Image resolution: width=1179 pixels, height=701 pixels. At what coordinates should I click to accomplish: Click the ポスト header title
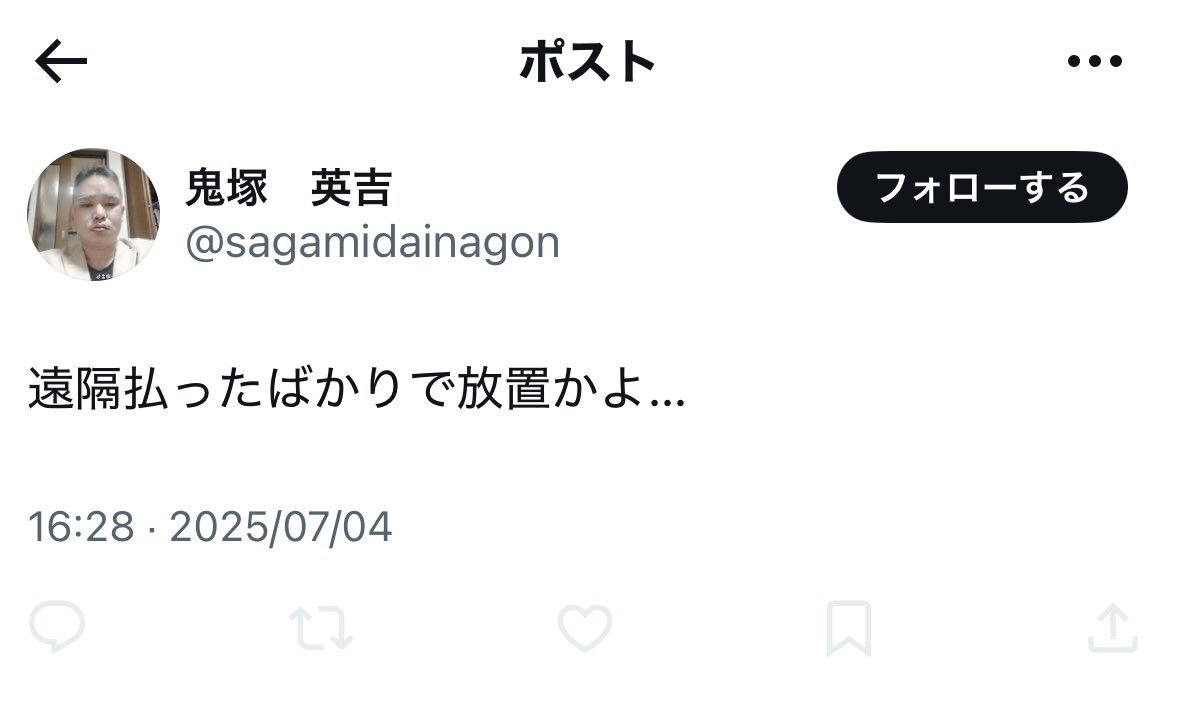pos(587,62)
